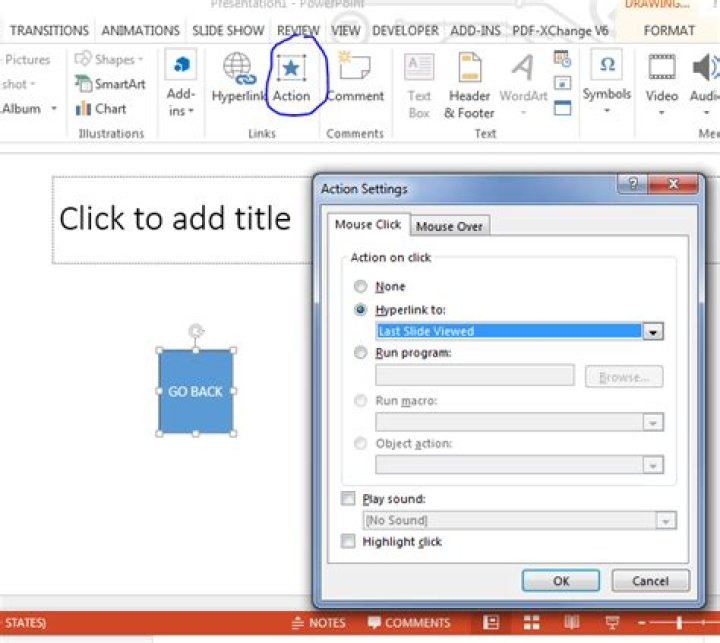Click the Help question mark in Action Settings

coord(633,184)
